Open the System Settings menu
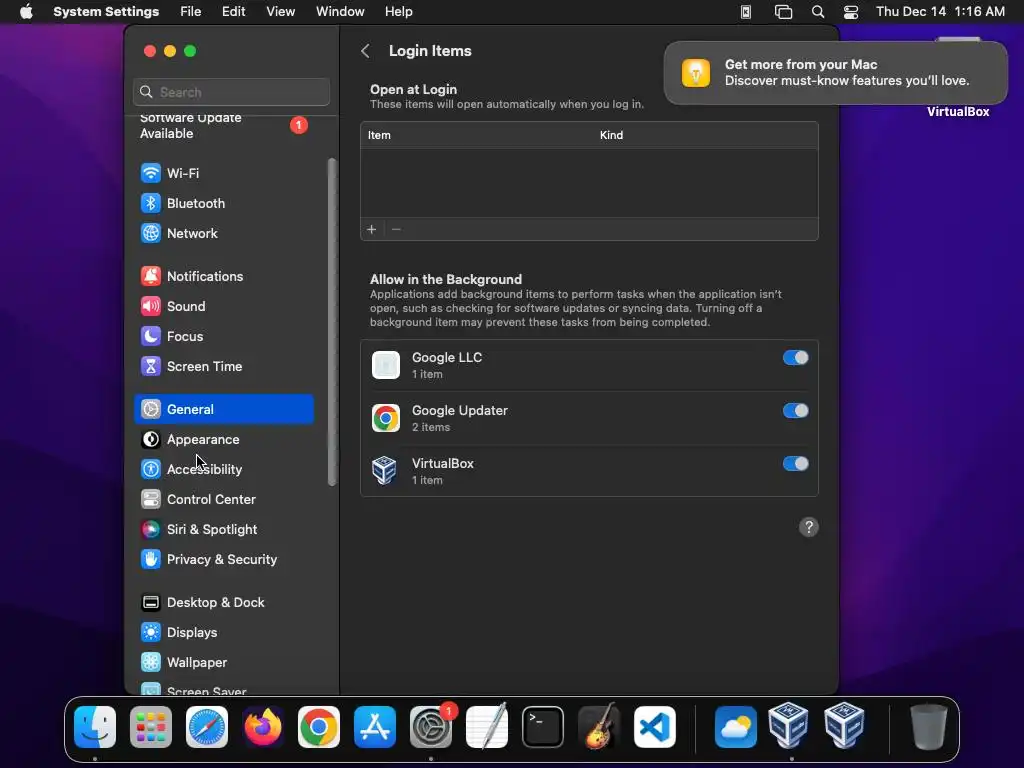Image resolution: width=1024 pixels, height=768 pixels. (106, 12)
